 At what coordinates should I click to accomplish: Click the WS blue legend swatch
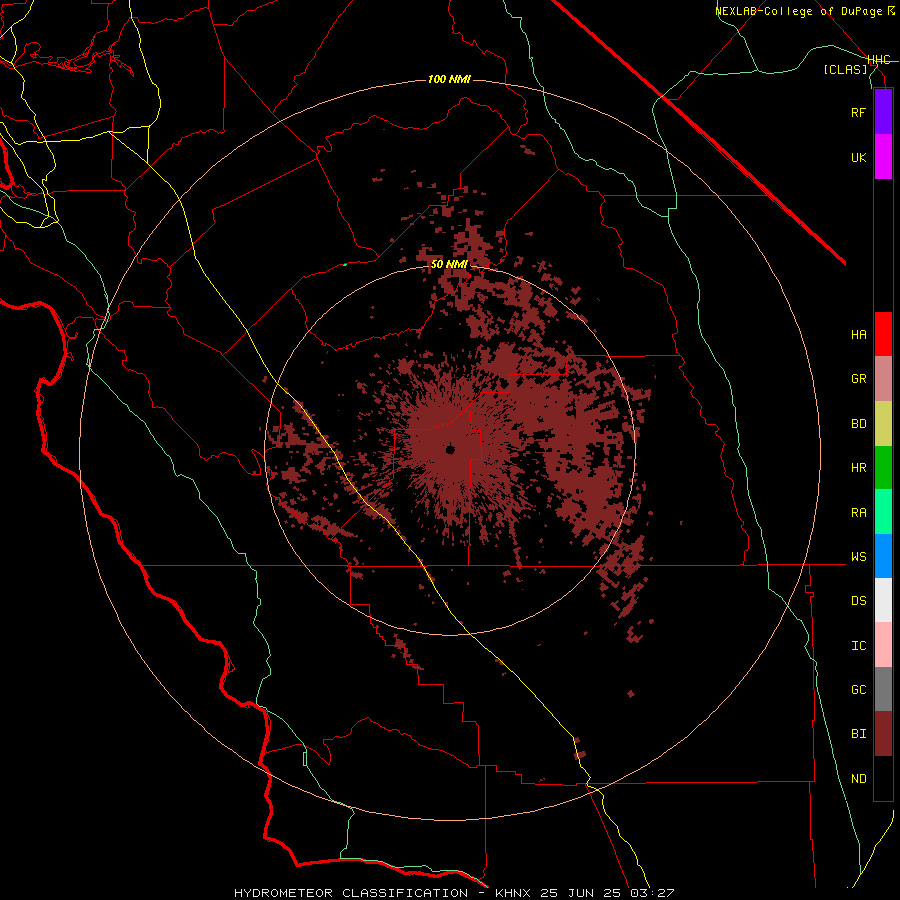(x=883, y=556)
